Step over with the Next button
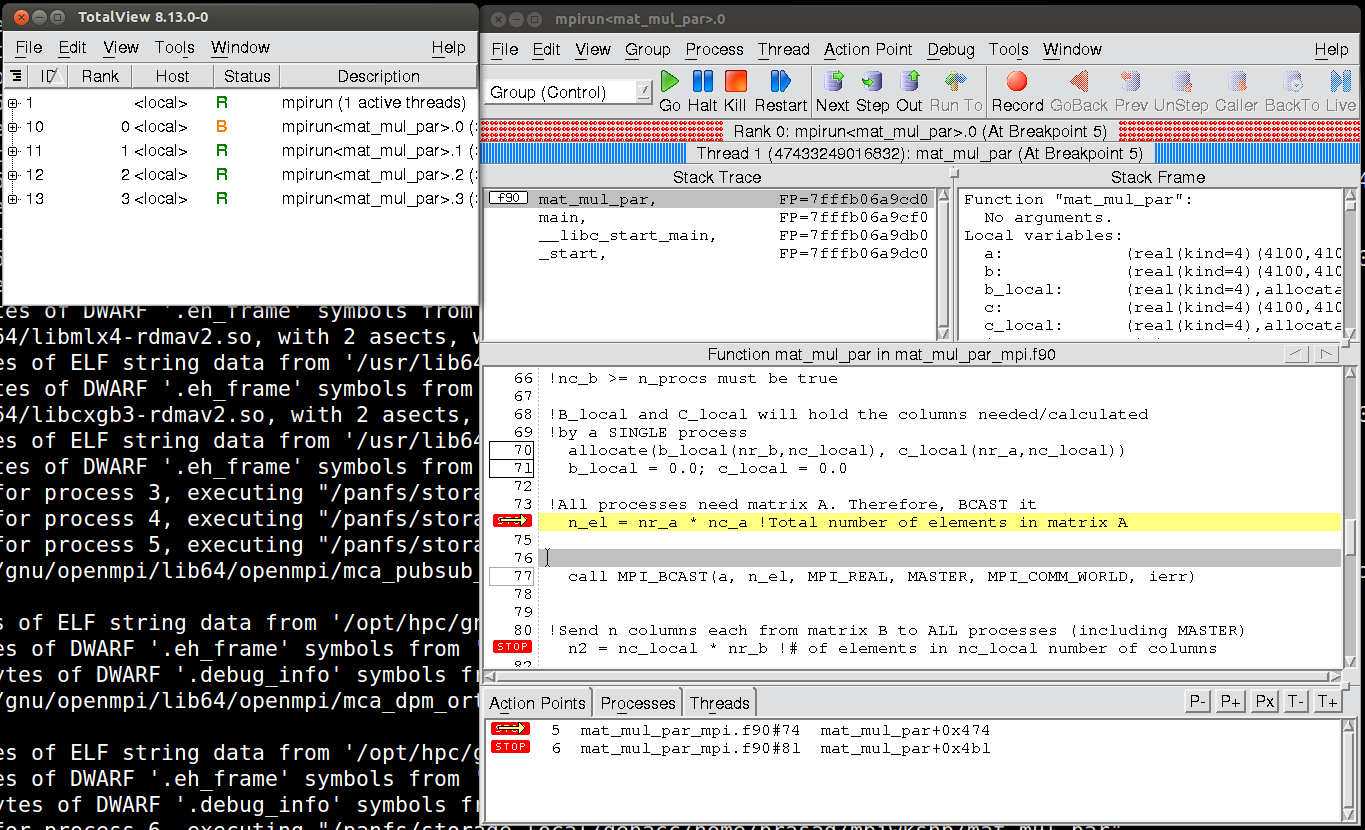Viewport: 1365px width, 830px height. [x=832, y=91]
